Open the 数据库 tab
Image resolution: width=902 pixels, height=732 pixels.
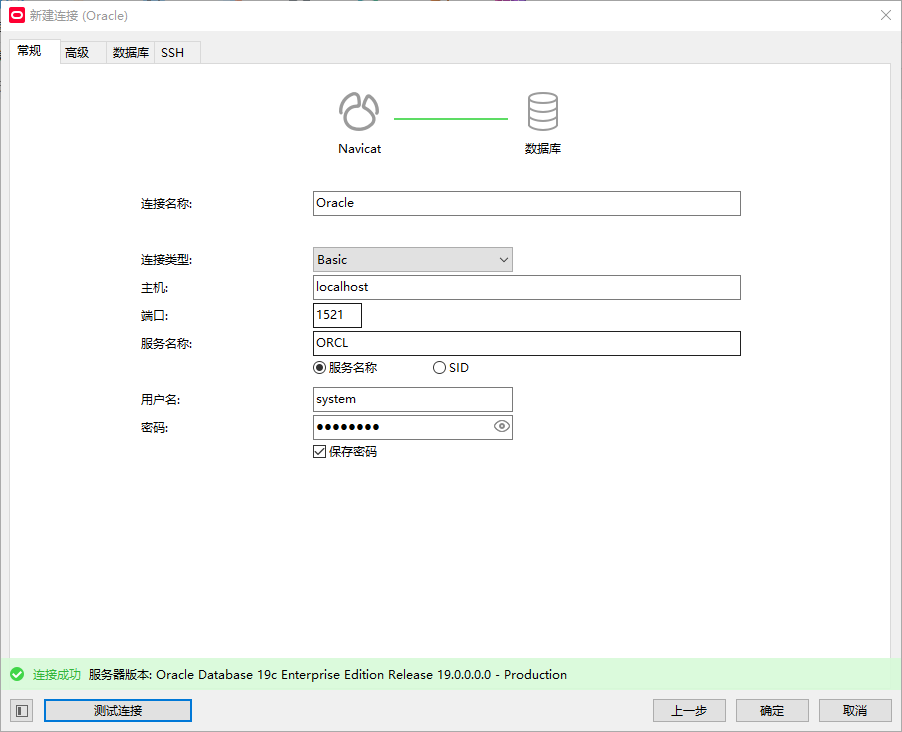131,53
